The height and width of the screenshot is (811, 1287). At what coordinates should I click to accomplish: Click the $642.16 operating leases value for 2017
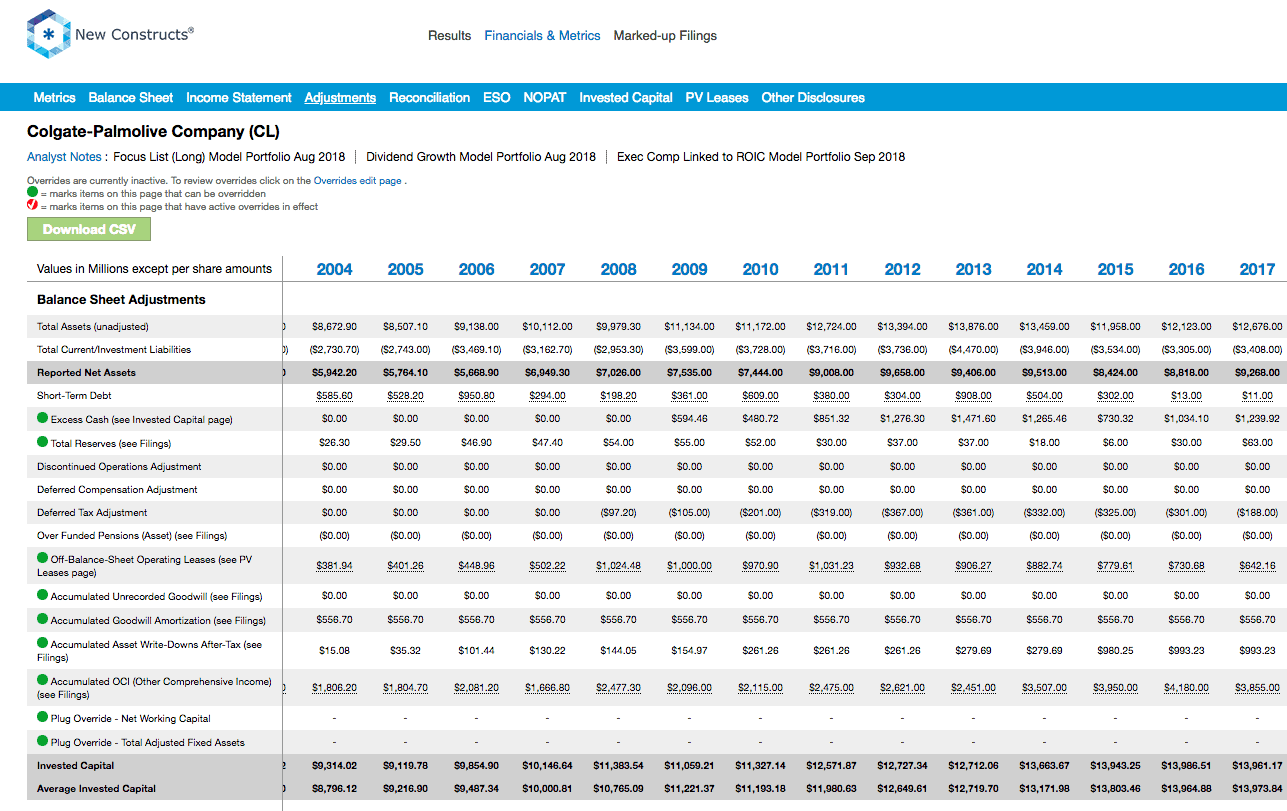[x=1257, y=566]
